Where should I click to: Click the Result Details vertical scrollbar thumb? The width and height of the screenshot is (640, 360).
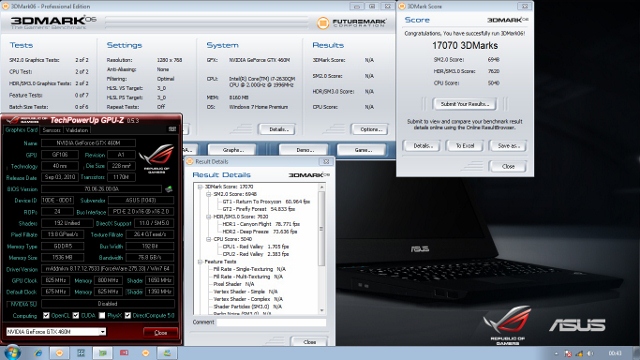pyautogui.click(x=322, y=229)
